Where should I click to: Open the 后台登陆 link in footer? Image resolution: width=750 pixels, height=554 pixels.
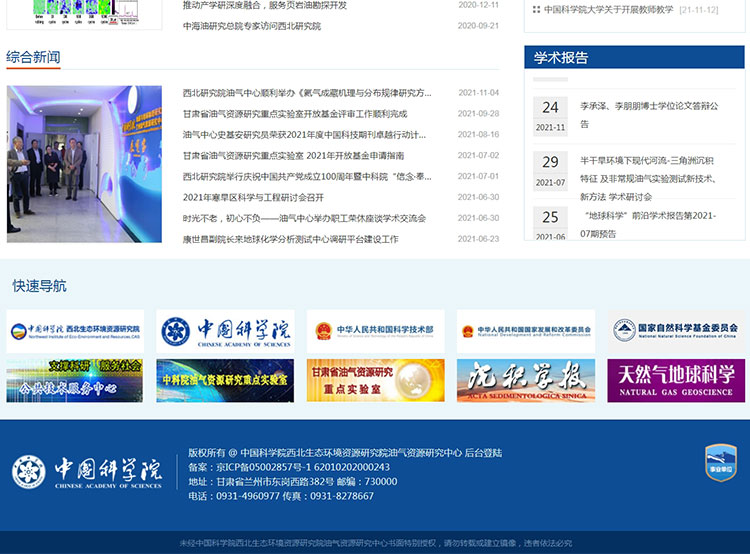[483, 453]
